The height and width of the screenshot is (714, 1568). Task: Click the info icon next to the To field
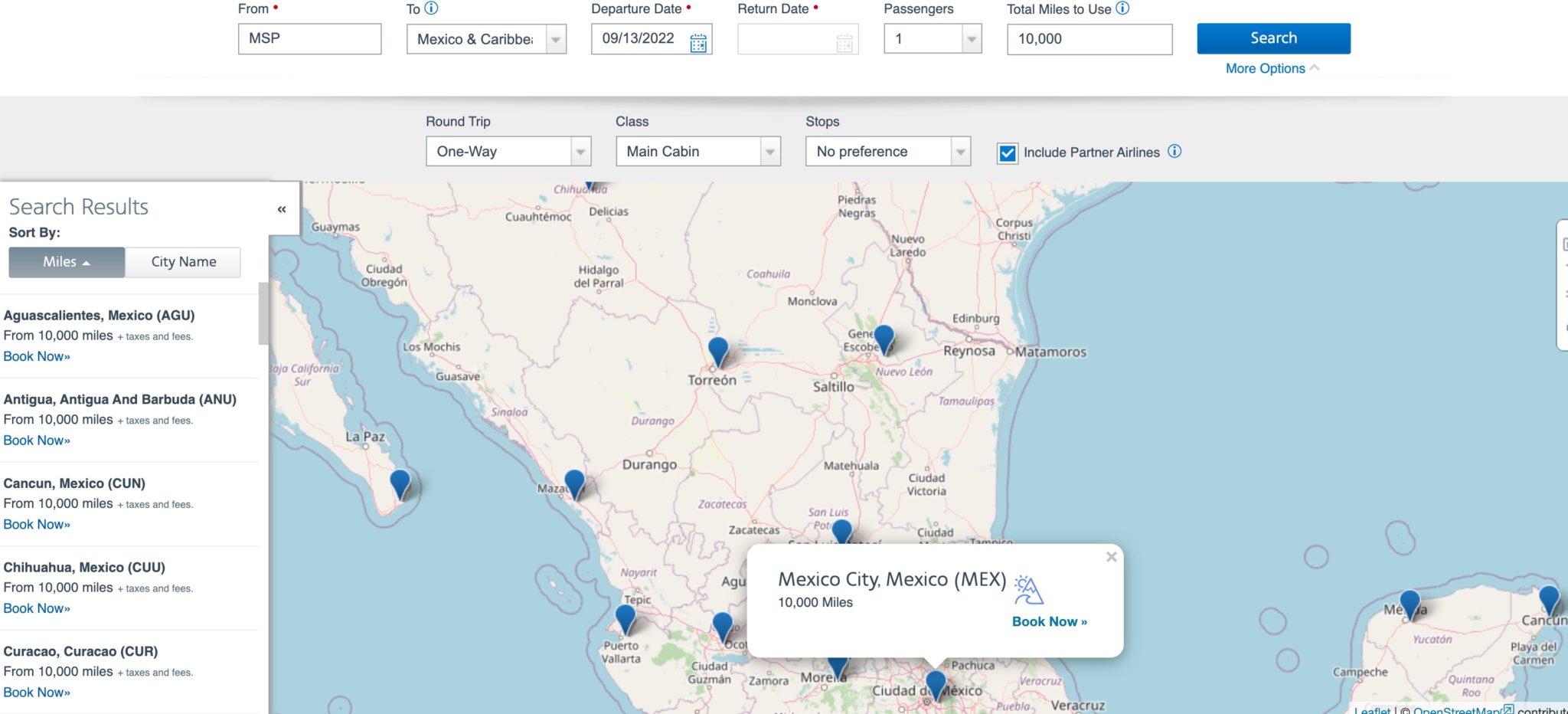point(431,9)
